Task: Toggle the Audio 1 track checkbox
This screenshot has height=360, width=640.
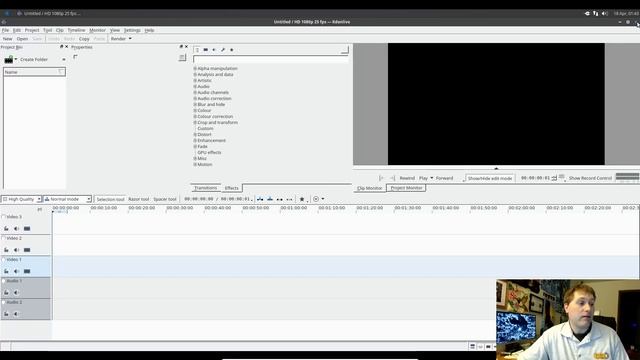Action: coord(4,281)
